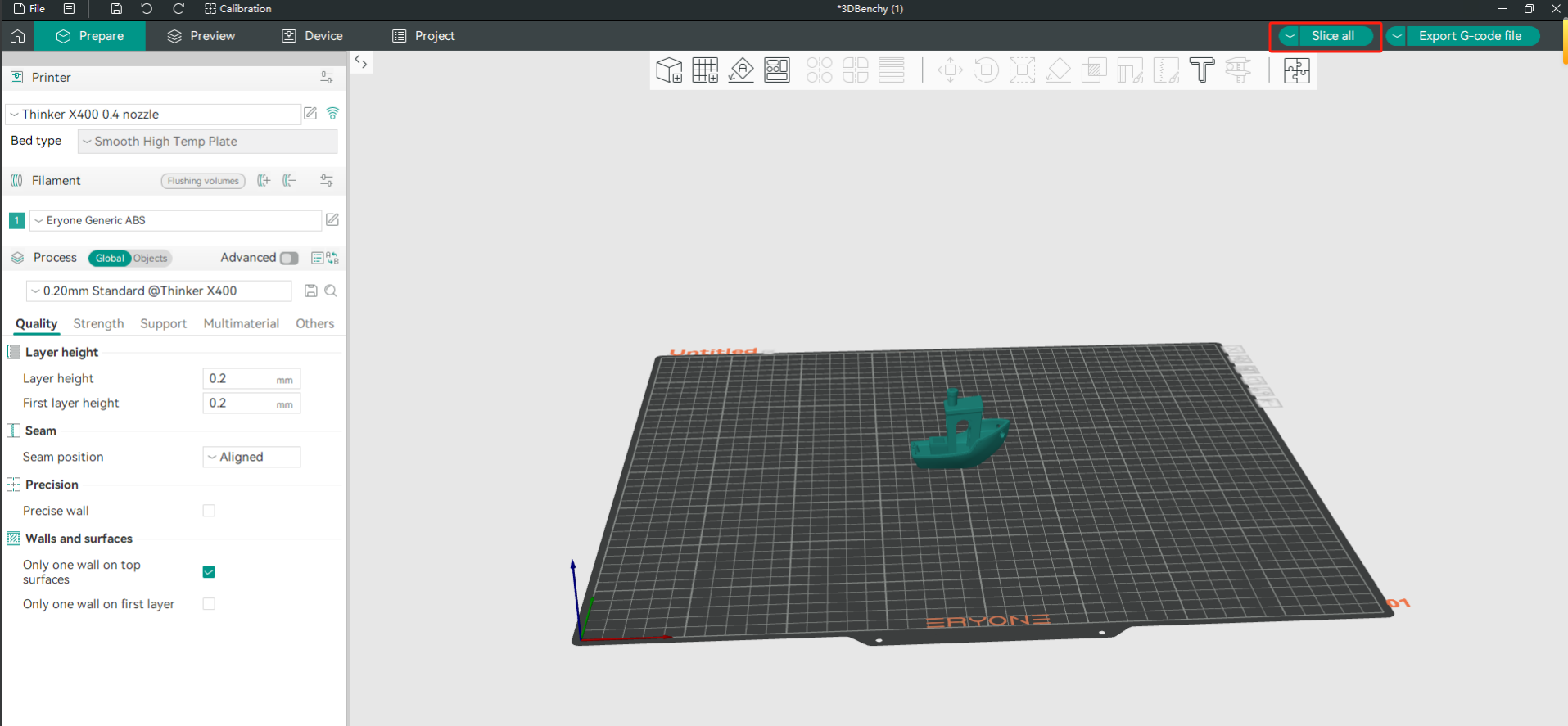Click the Auto orient icon
The image size is (1568, 726).
[x=741, y=70]
